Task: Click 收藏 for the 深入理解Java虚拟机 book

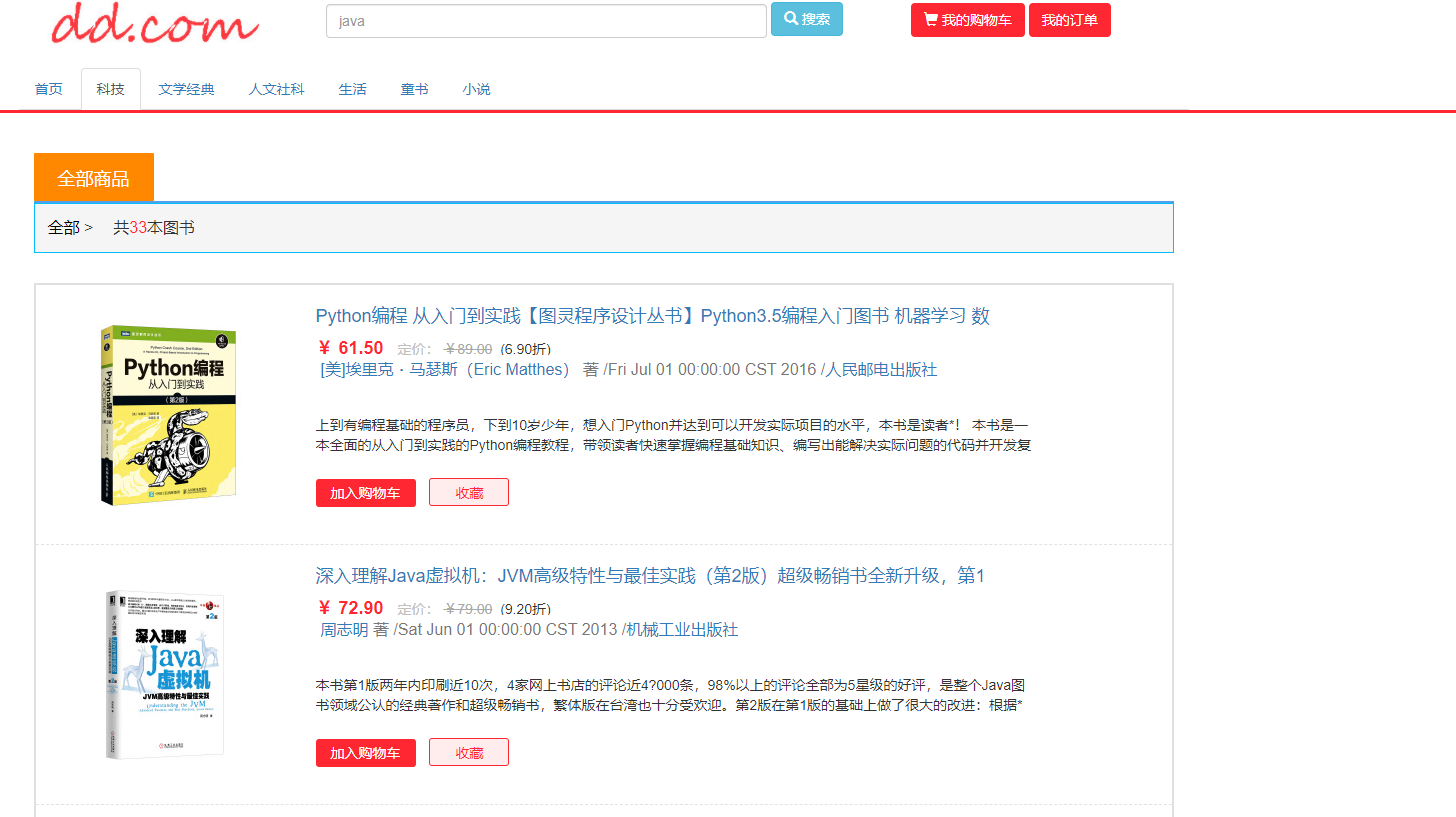Action: point(469,752)
